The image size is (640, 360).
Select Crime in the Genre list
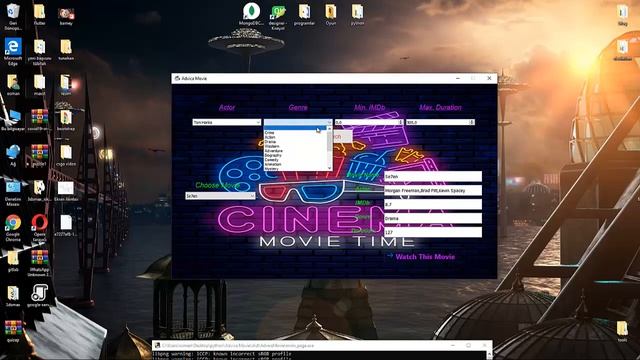[296, 133]
